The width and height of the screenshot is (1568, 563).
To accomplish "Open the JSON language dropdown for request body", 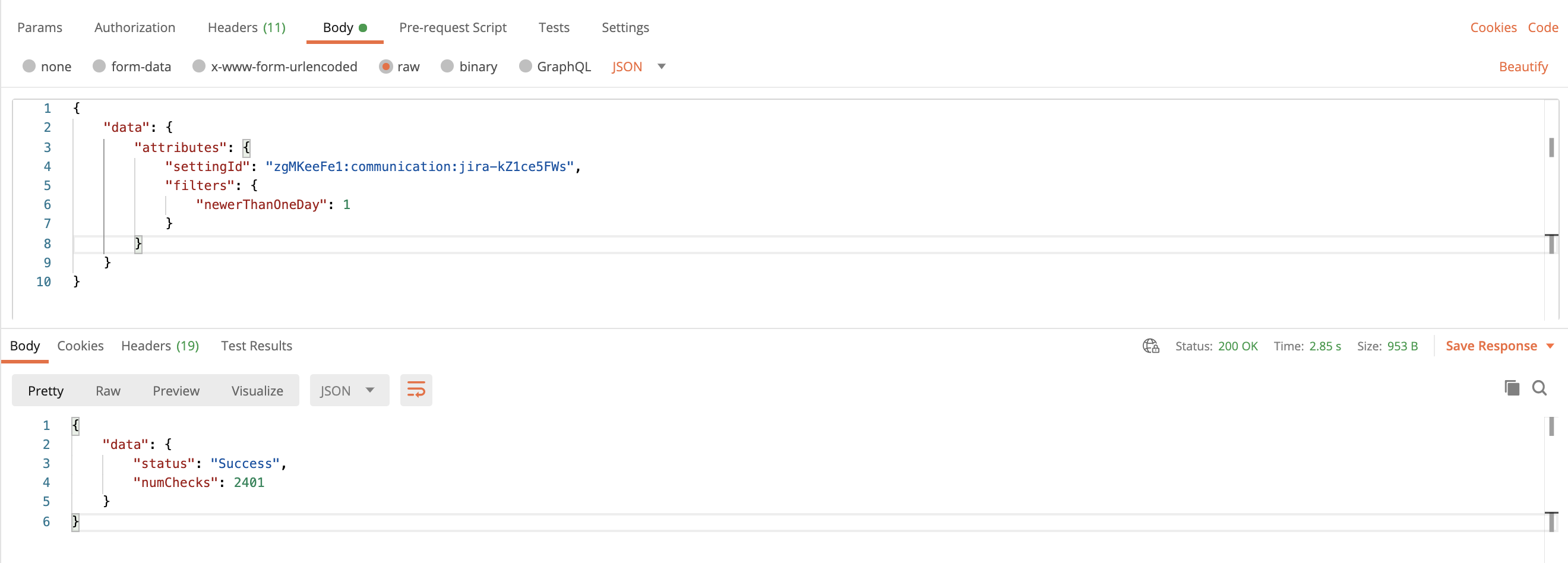I will click(x=638, y=67).
